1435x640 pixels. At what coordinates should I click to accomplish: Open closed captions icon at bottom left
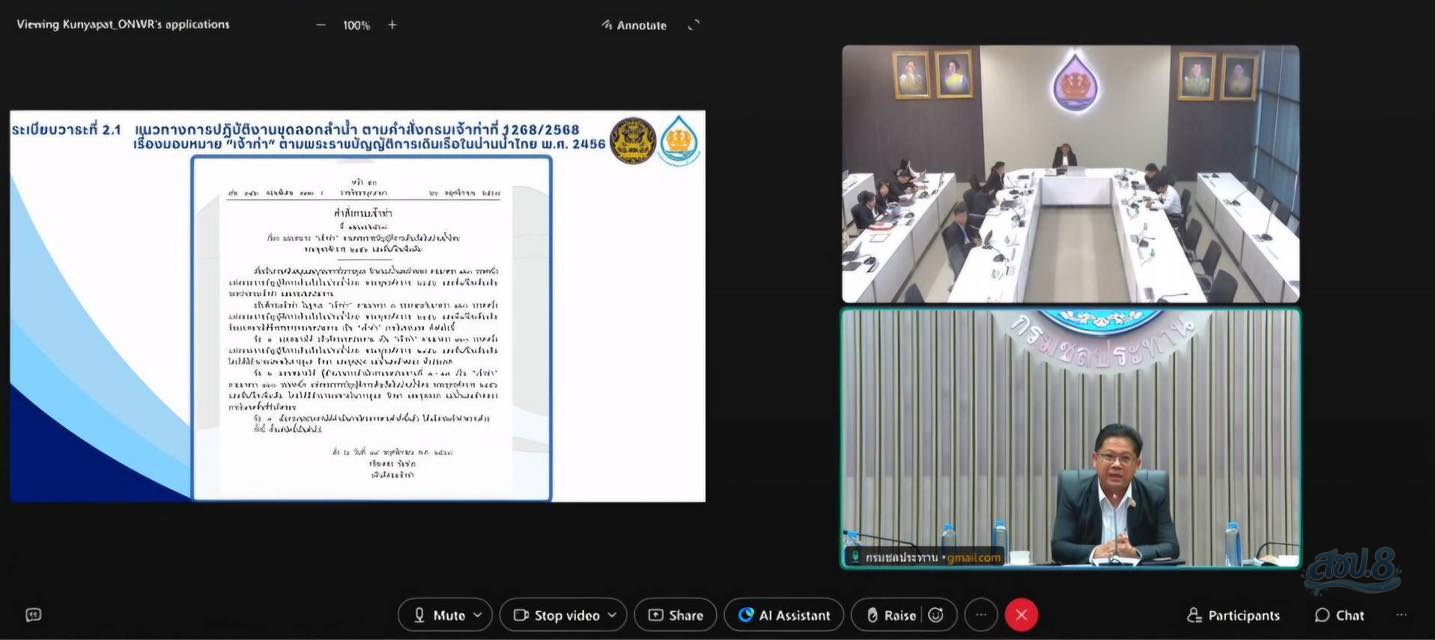point(33,615)
